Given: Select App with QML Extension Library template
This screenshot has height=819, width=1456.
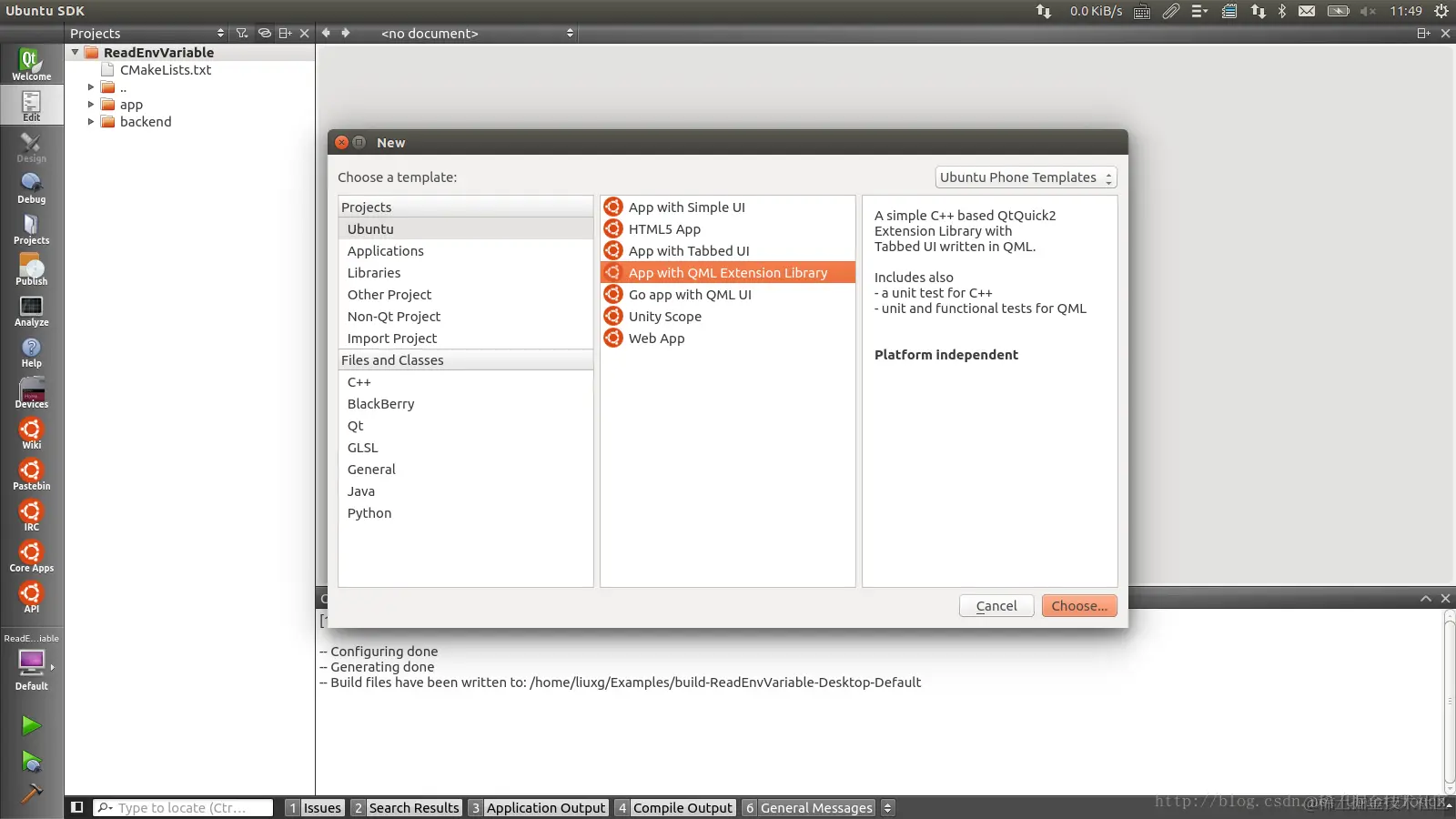Looking at the screenshot, I should (728, 273).
